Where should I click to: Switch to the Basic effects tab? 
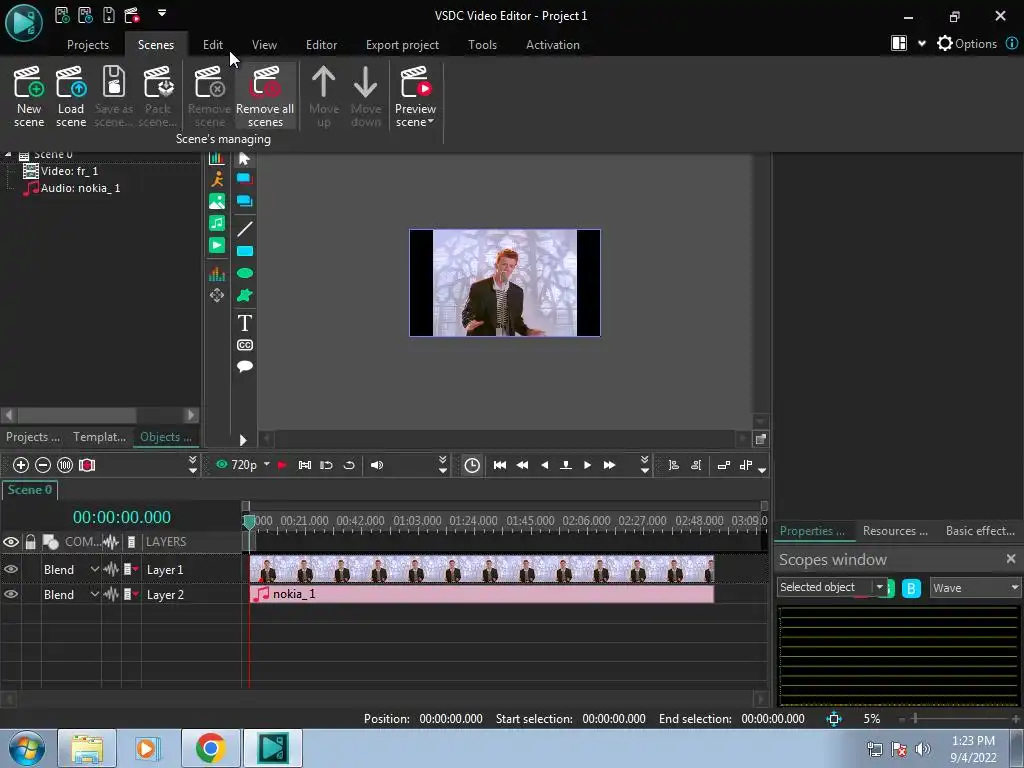[x=980, y=531]
